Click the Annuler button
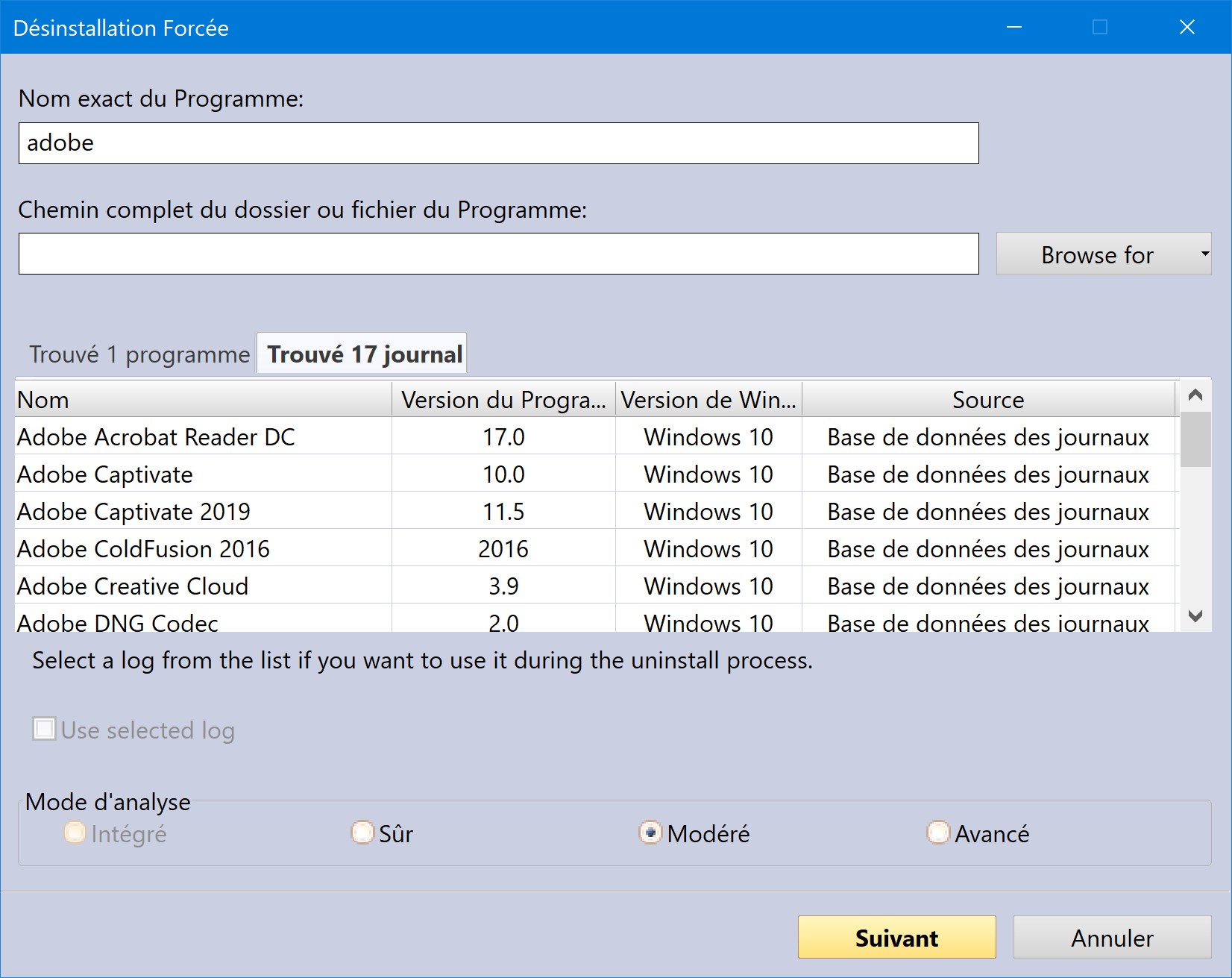This screenshot has width=1232, height=978. coord(1112,937)
